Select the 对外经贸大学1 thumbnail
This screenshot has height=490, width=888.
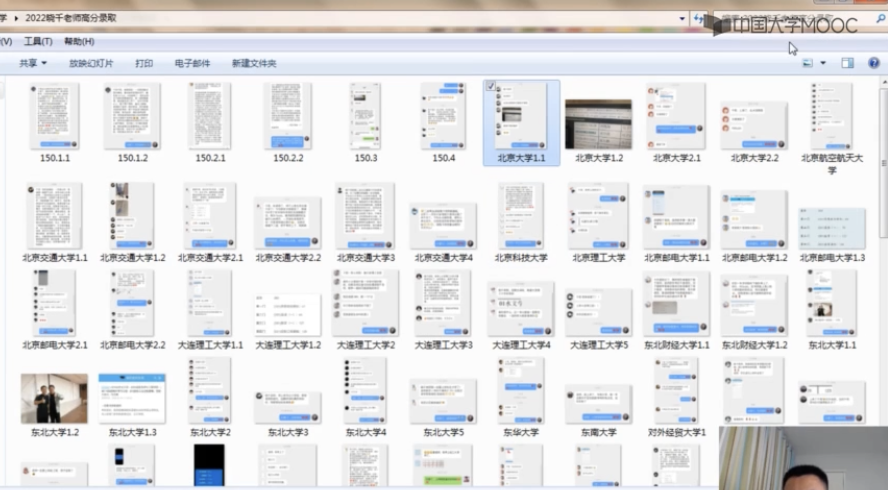676,390
